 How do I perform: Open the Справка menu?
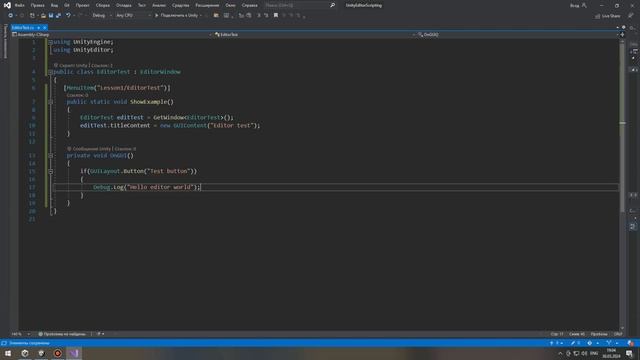[x=249, y=5]
